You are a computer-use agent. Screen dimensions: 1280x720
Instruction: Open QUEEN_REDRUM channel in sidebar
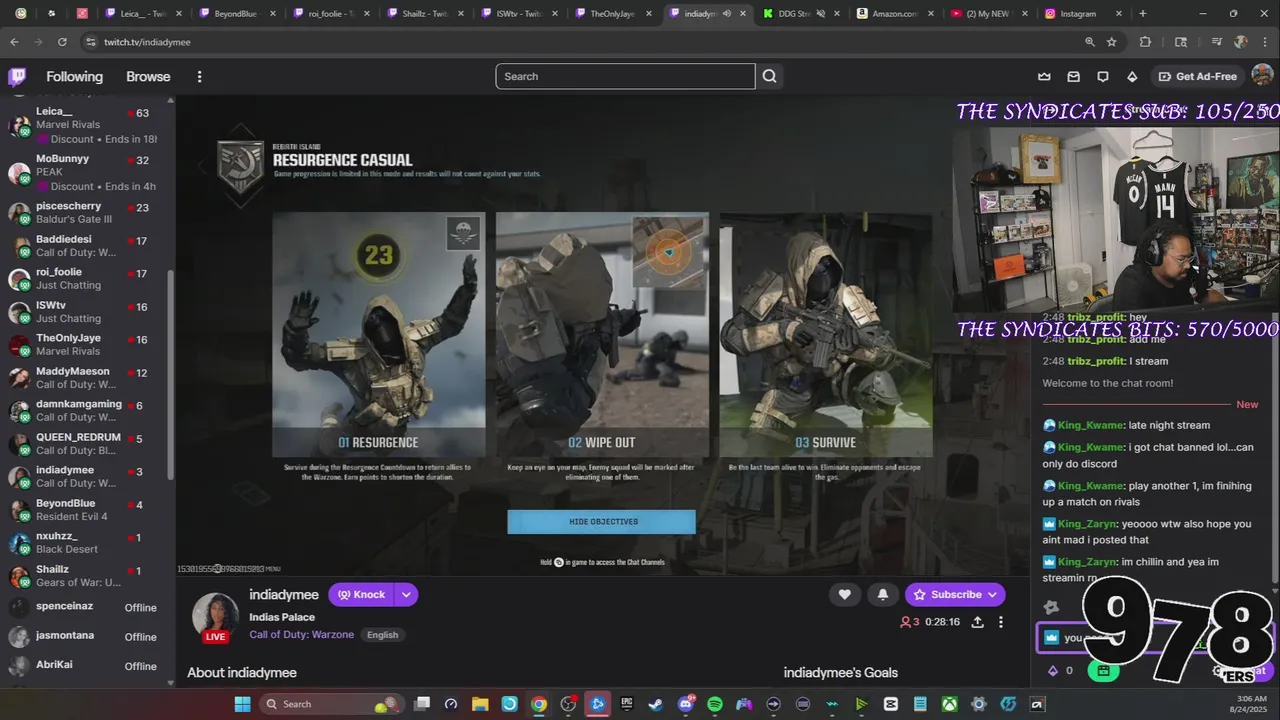[x=88, y=443]
